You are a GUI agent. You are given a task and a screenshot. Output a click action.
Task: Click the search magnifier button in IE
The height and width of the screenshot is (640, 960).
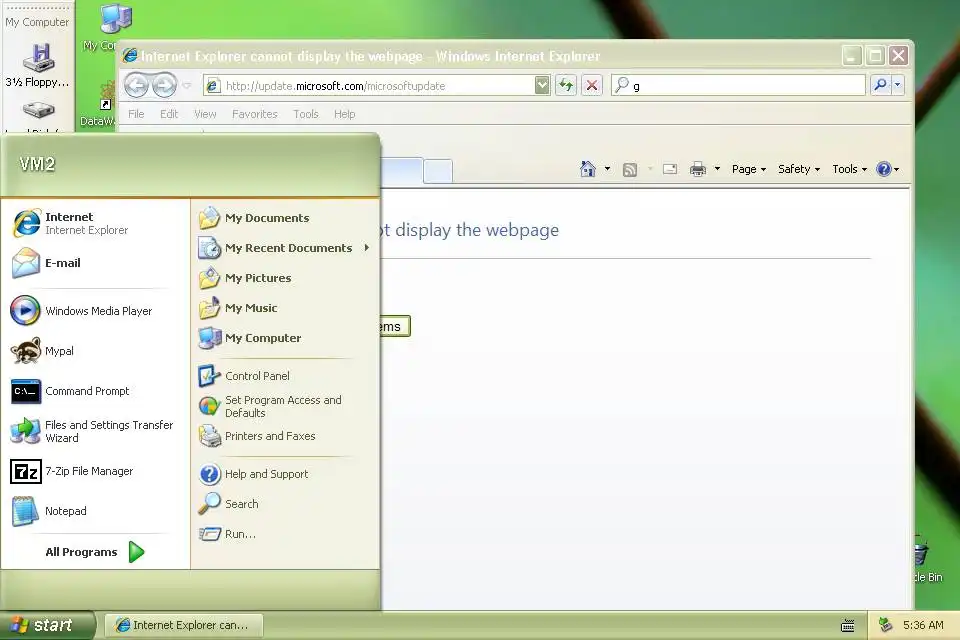point(880,85)
